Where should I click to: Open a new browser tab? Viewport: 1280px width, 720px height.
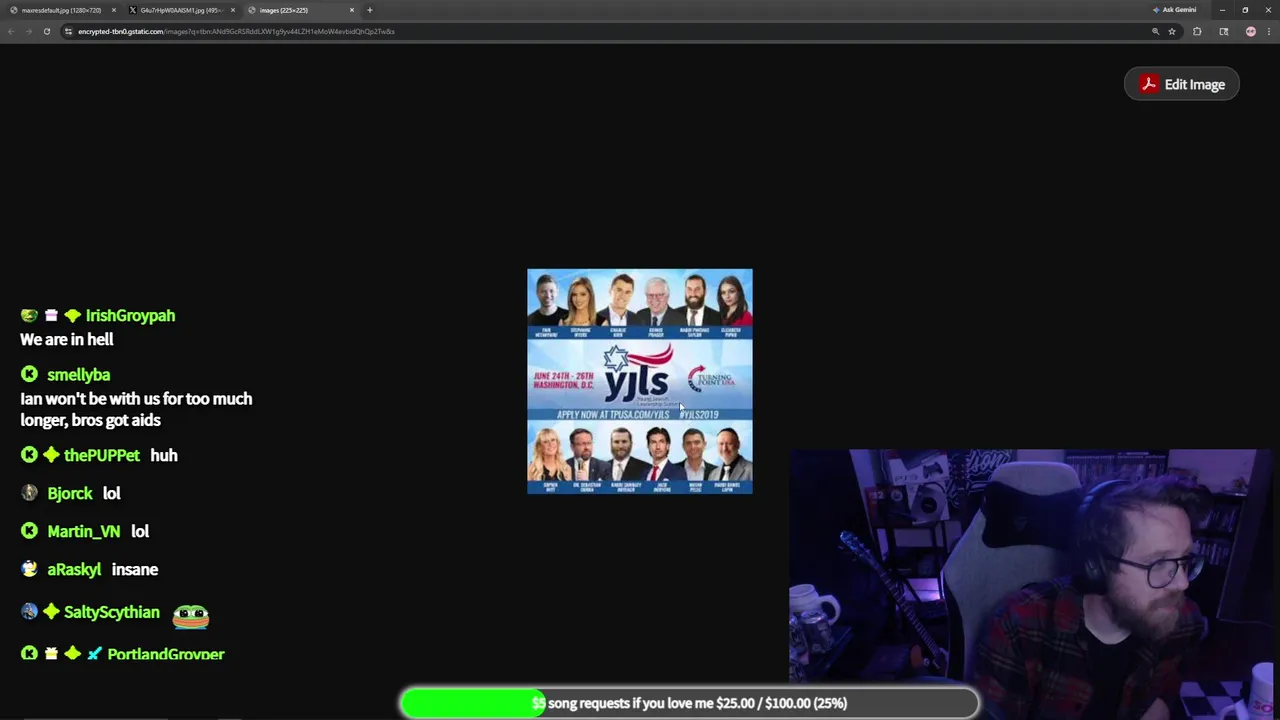click(x=370, y=10)
